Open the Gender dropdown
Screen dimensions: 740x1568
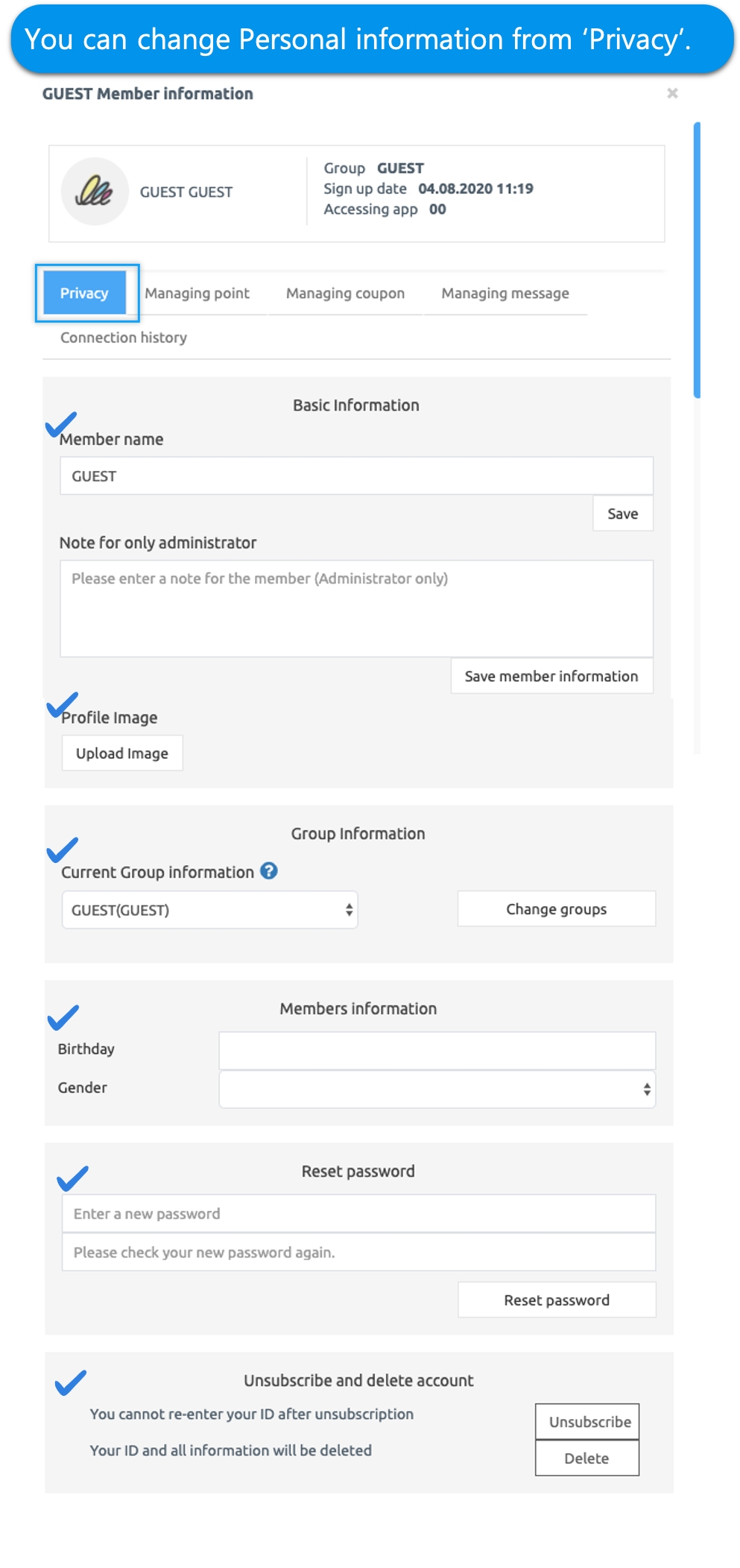click(x=437, y=1089)
